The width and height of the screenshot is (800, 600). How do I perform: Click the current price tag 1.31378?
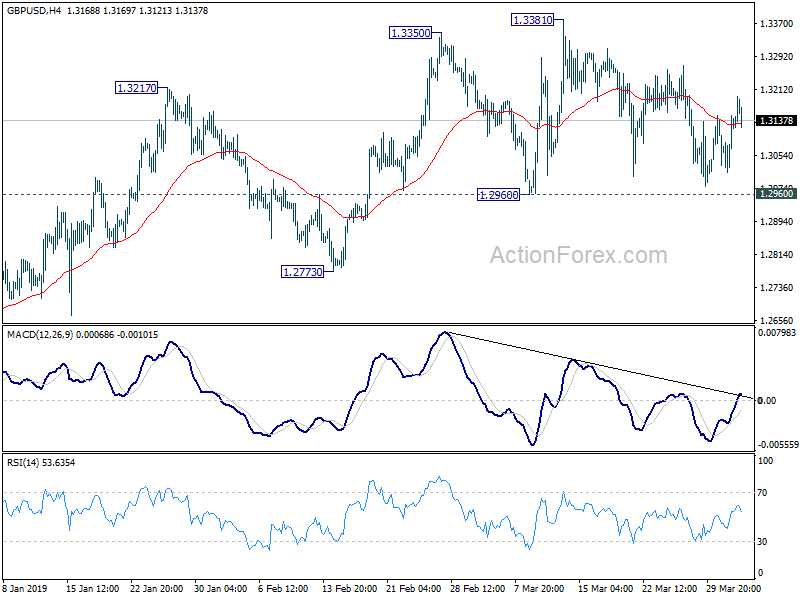tap(777, 120)
